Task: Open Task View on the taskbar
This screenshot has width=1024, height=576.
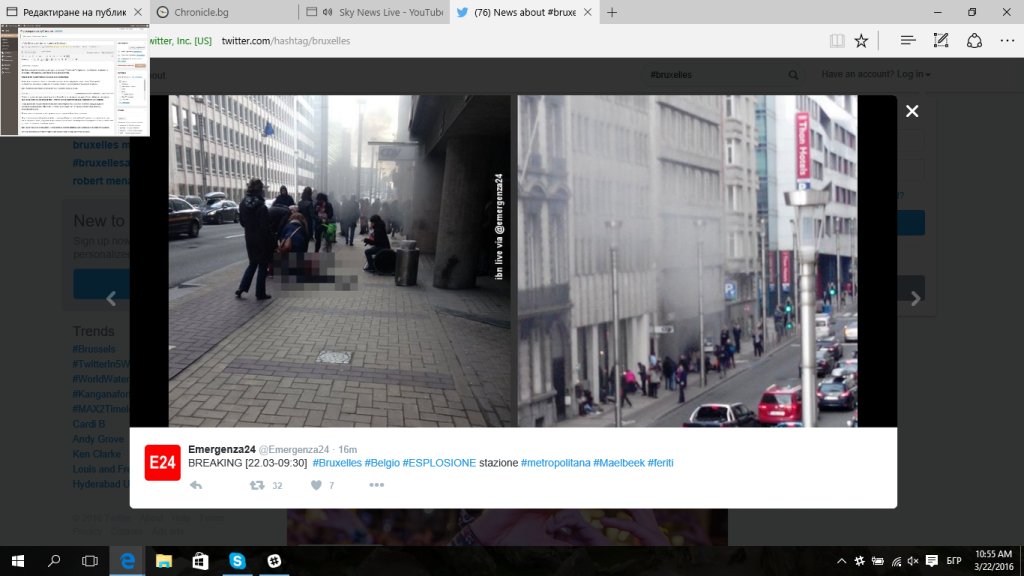Action: (x=90, y=561)
